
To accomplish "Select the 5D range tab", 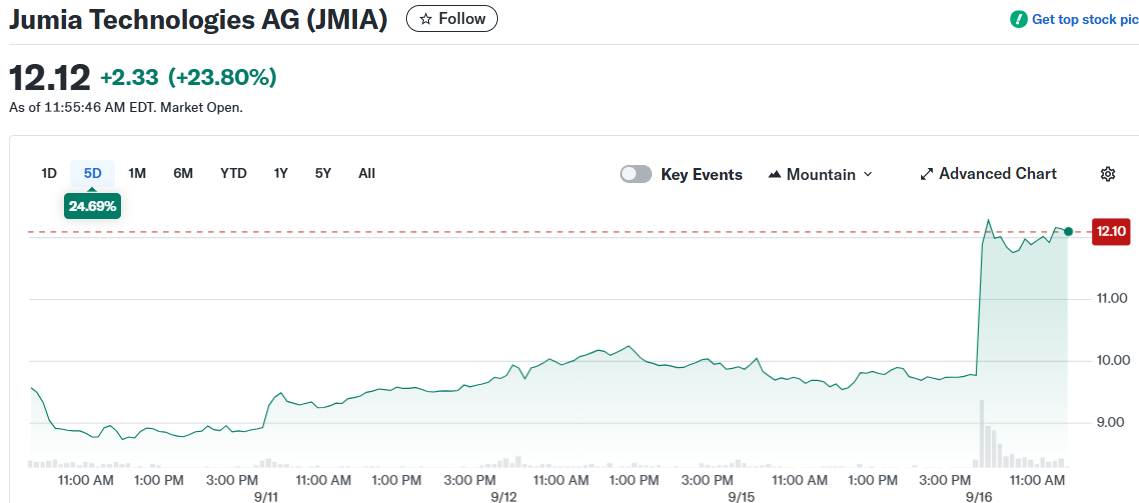I will click(x=92, y=174).
